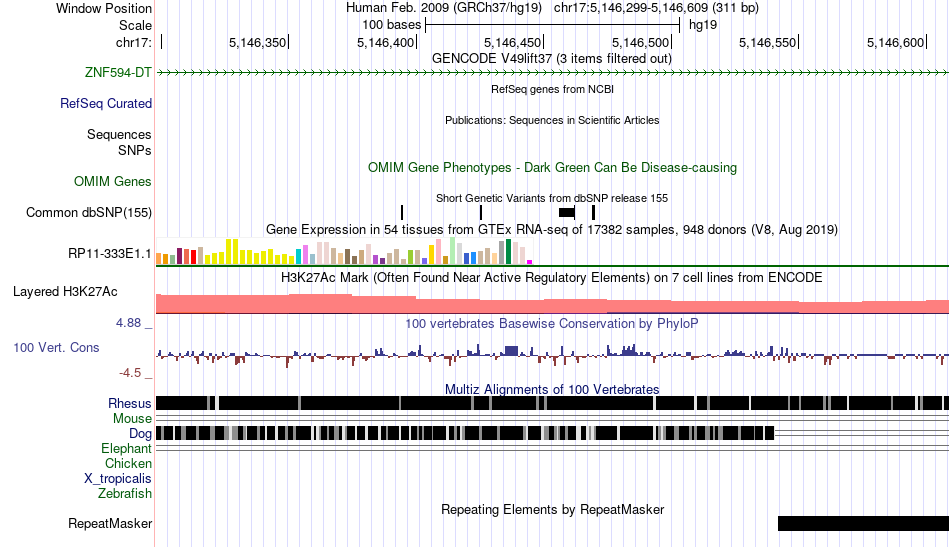Click the 100 bases scale bar text
This screenshot has width=950, height=547.
(391, 25)
